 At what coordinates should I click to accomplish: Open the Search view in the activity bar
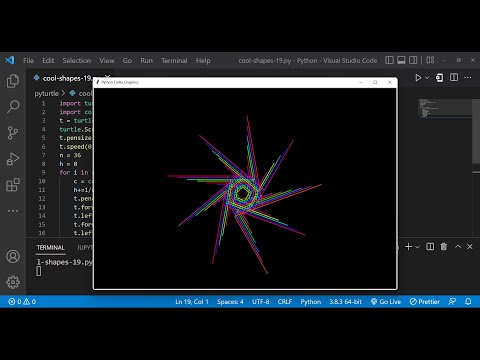click(13, 107)
